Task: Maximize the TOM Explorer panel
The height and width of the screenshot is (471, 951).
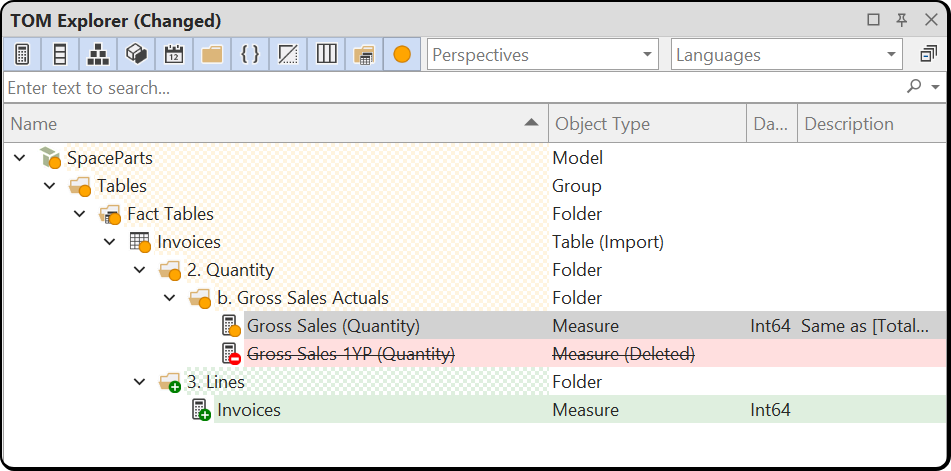Action: point(873,20)
